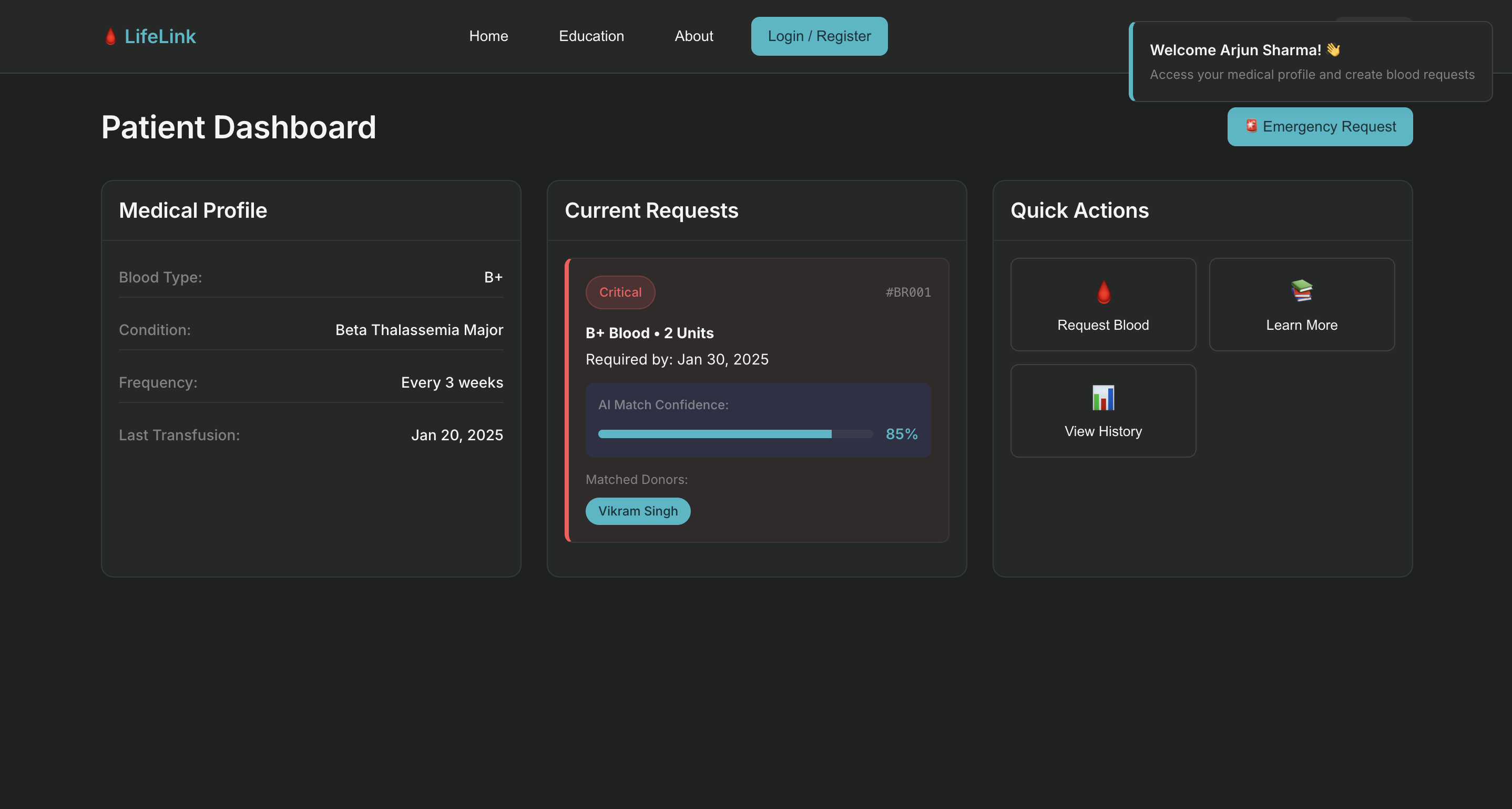Click the bar chart View History icon

1103,398
